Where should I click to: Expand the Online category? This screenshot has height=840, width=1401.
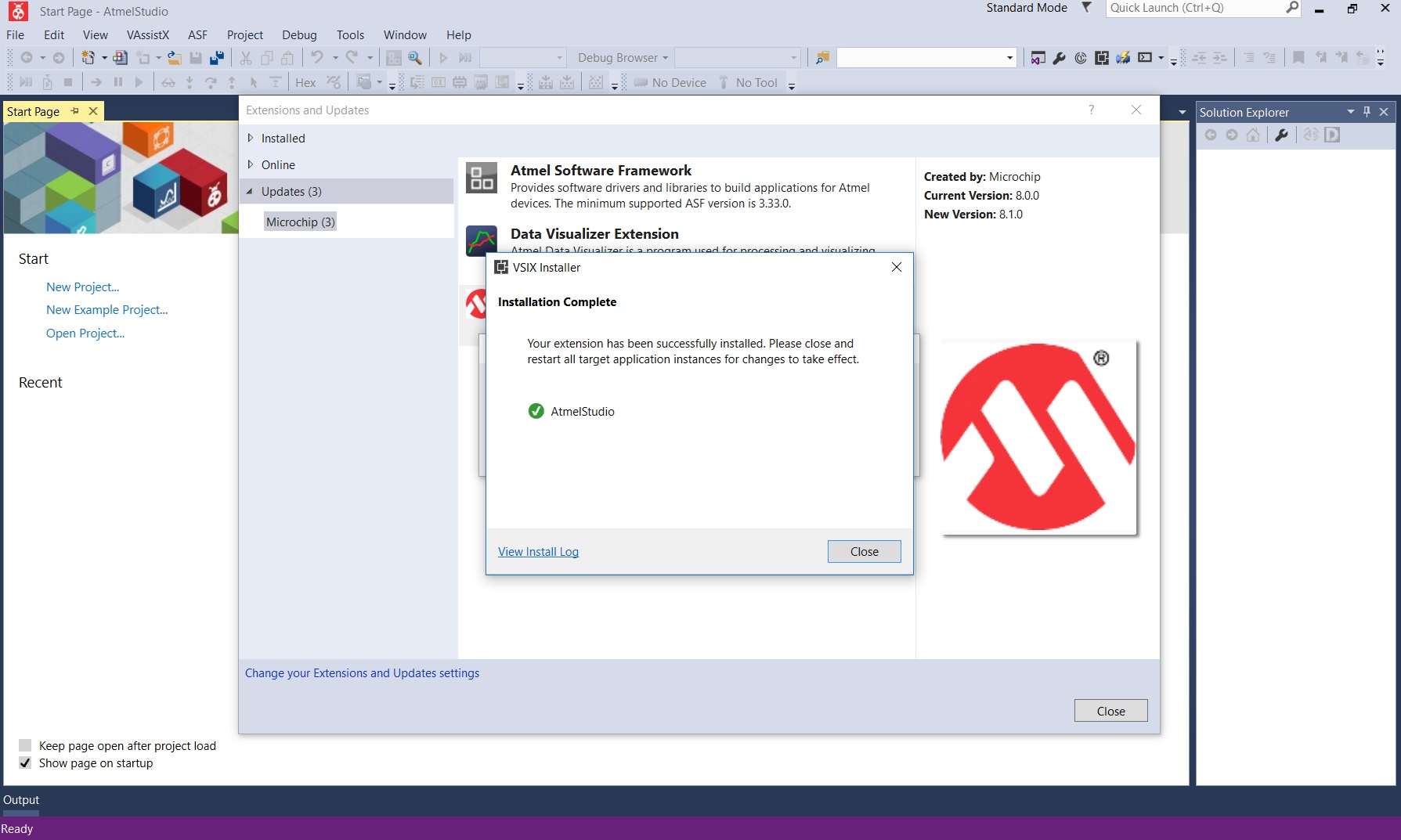pos(251,164)
